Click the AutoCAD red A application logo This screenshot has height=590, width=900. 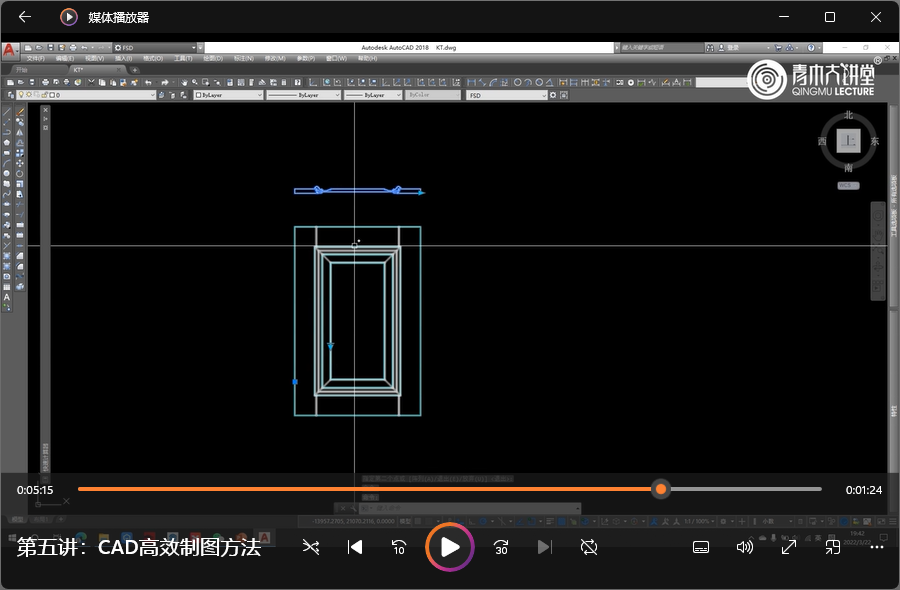click(9, 49)
